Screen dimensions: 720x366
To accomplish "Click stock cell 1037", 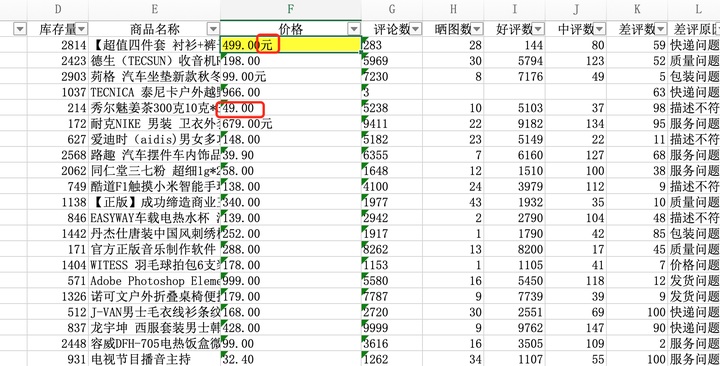I will (x=58, y=92).
